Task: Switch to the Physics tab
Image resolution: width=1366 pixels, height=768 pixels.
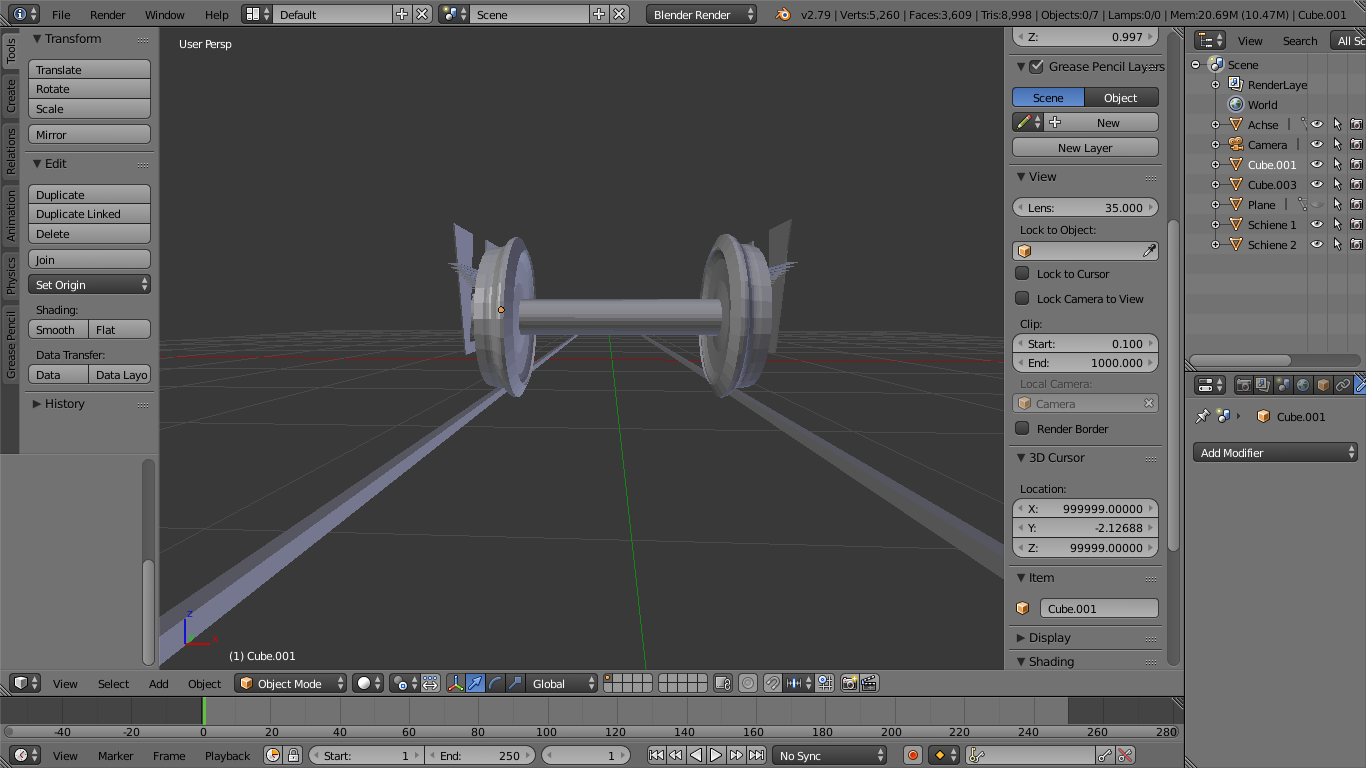Action: pos(11,275)
